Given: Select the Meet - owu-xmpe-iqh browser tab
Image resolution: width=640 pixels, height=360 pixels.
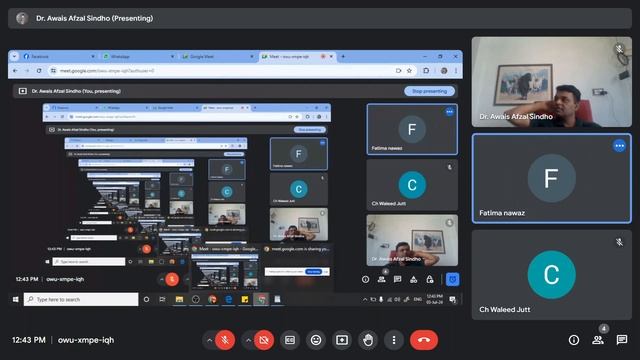Looking at the screenshot, I should pyautogui.click(x=298, y=56).
